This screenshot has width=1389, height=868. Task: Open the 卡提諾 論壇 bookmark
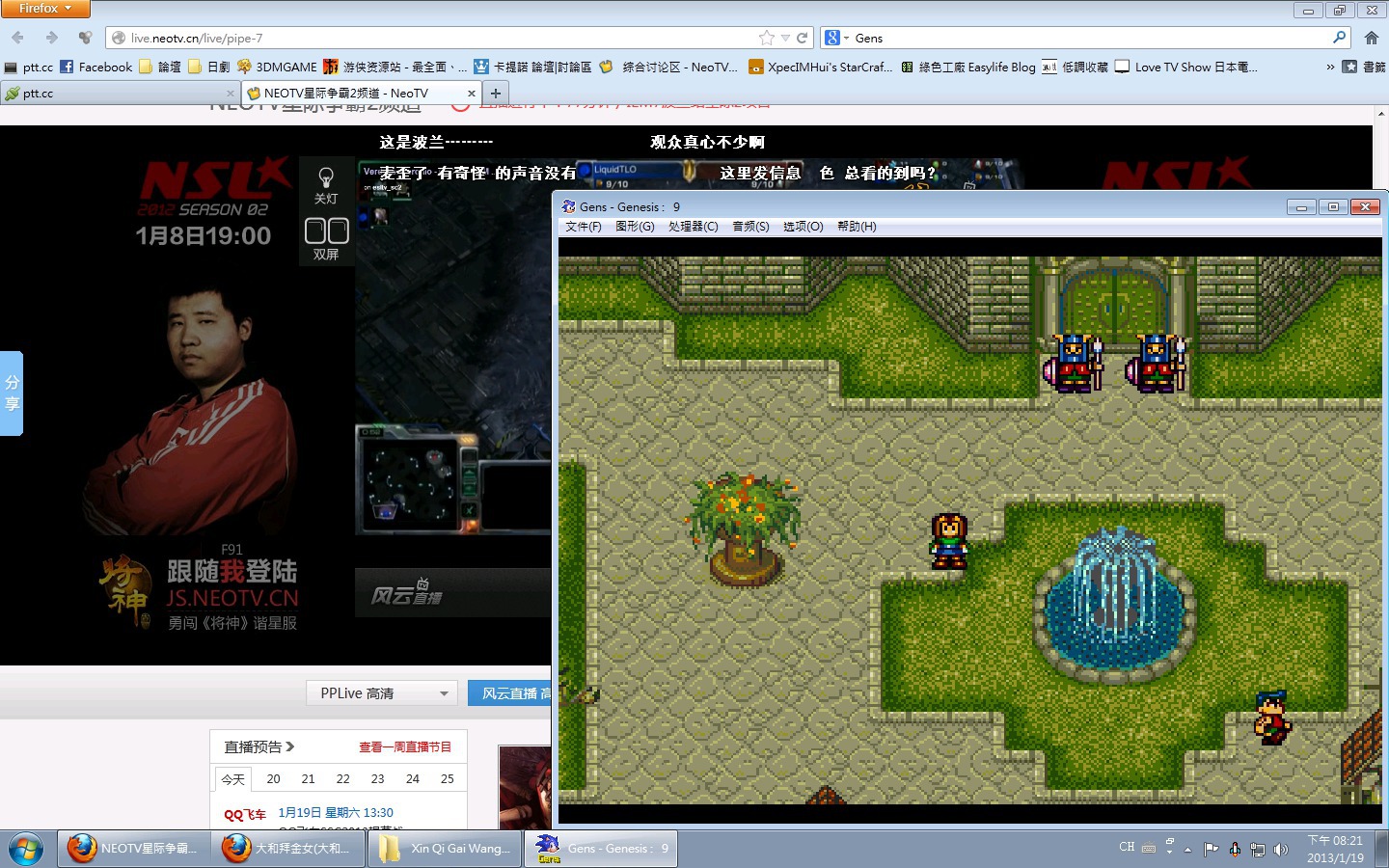[531, 67]
